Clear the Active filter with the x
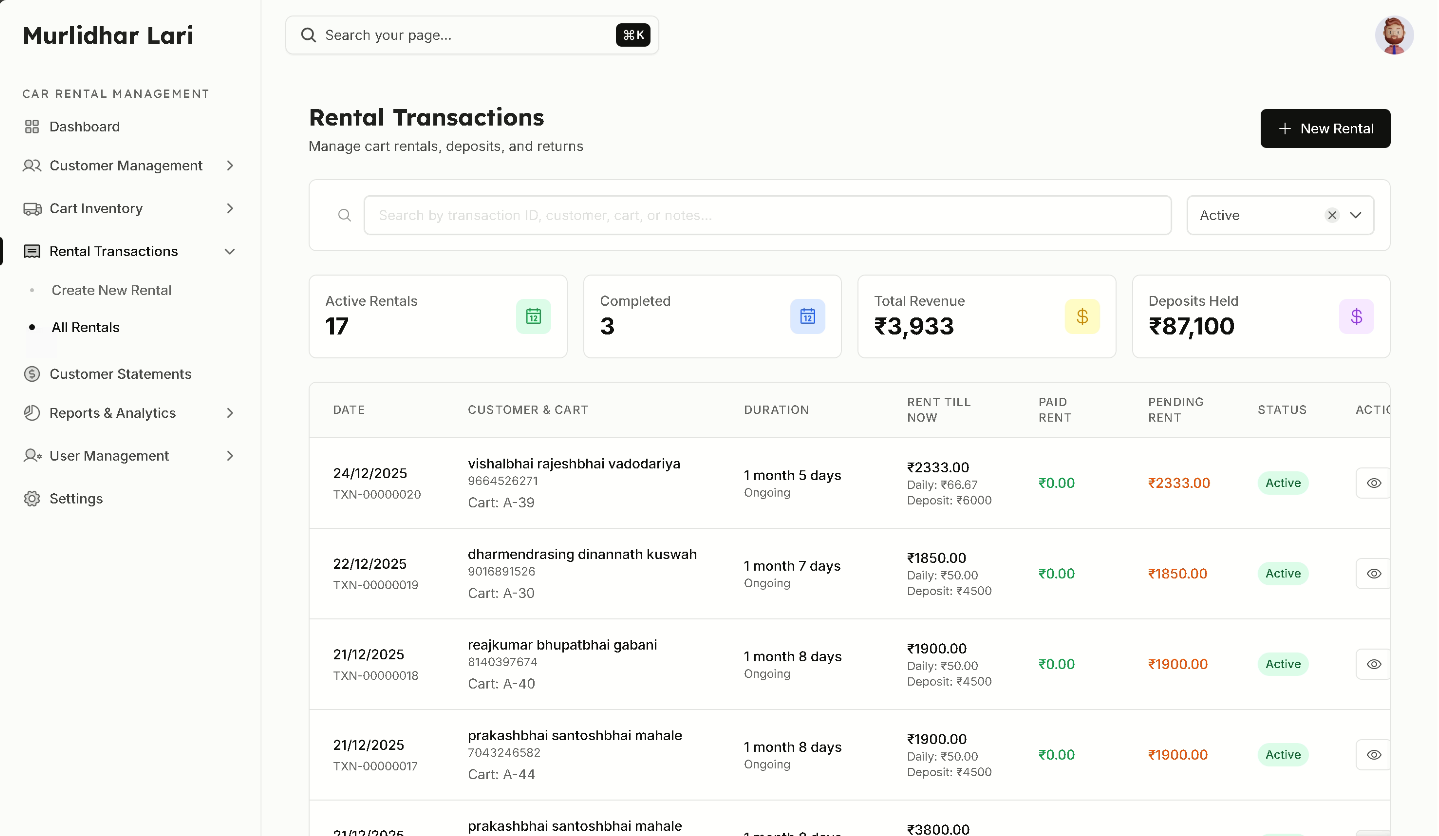This screenshot has width=1439, height=836. pos(1332,215)
